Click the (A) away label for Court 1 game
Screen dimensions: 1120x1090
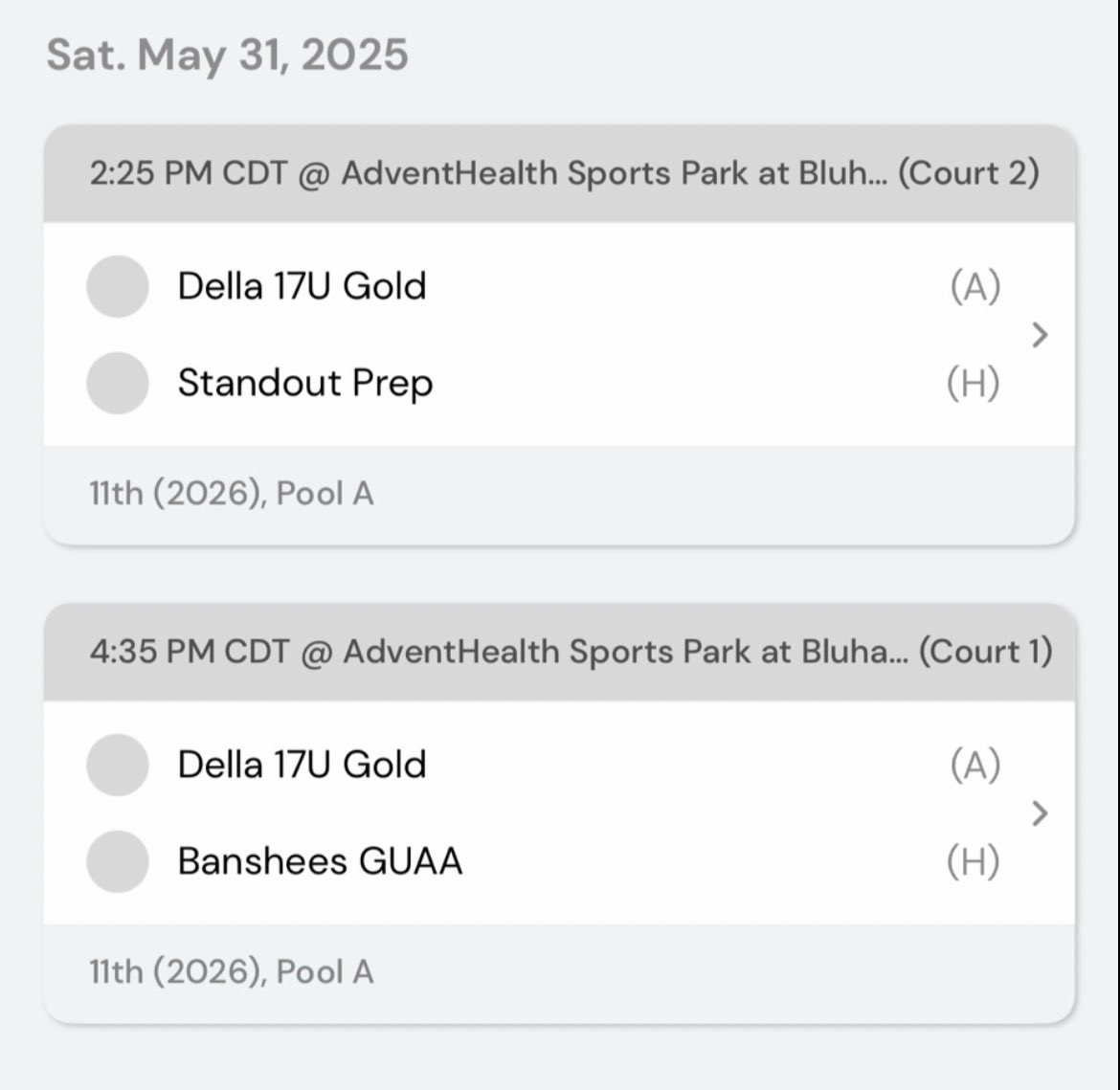pos(975,766)
